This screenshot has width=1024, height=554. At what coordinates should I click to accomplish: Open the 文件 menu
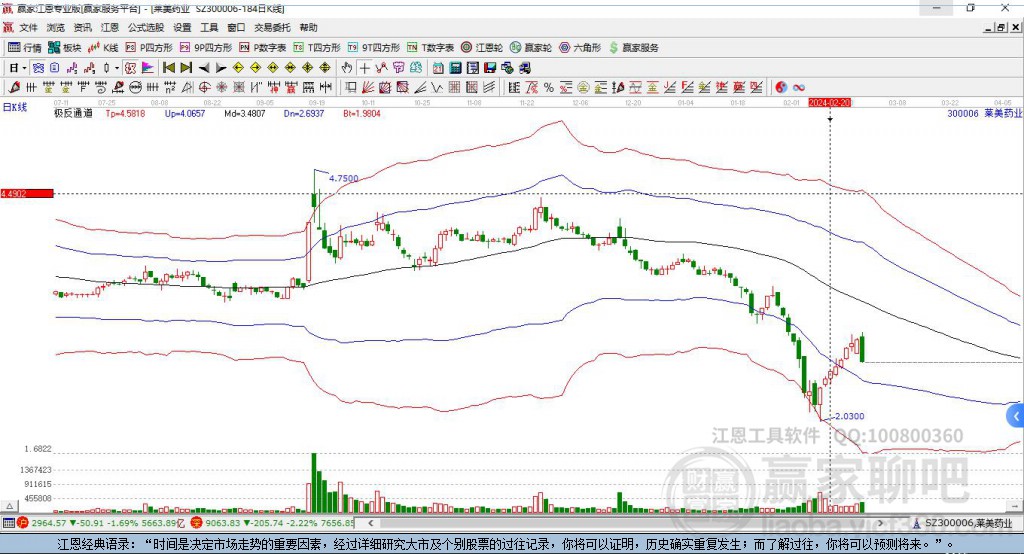coord(29,27)
